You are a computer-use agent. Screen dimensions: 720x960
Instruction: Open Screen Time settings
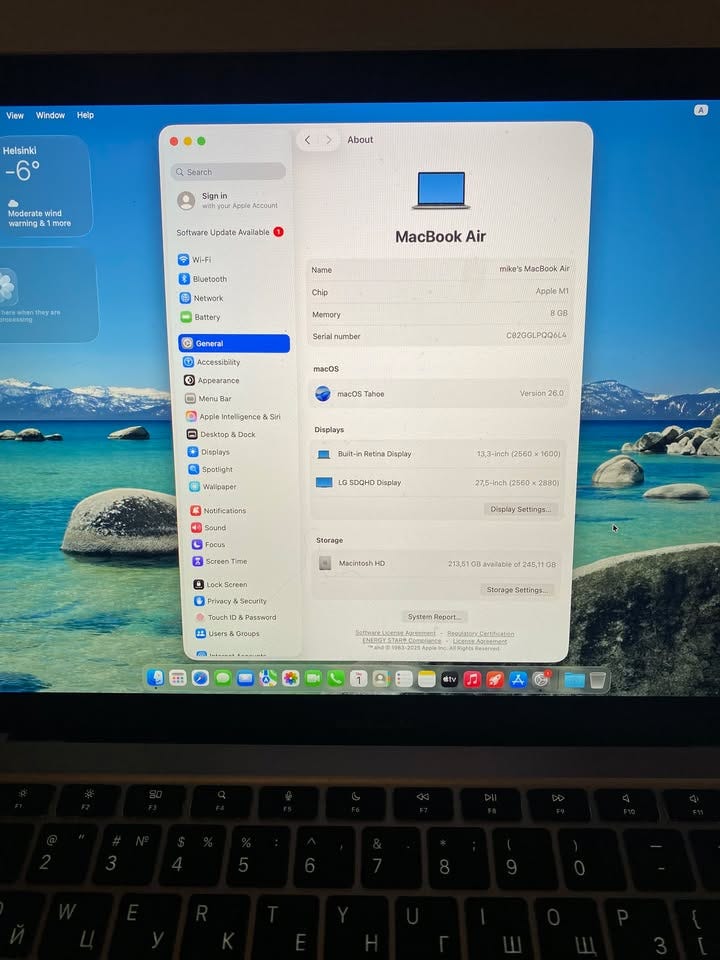[x=220, y=561]
